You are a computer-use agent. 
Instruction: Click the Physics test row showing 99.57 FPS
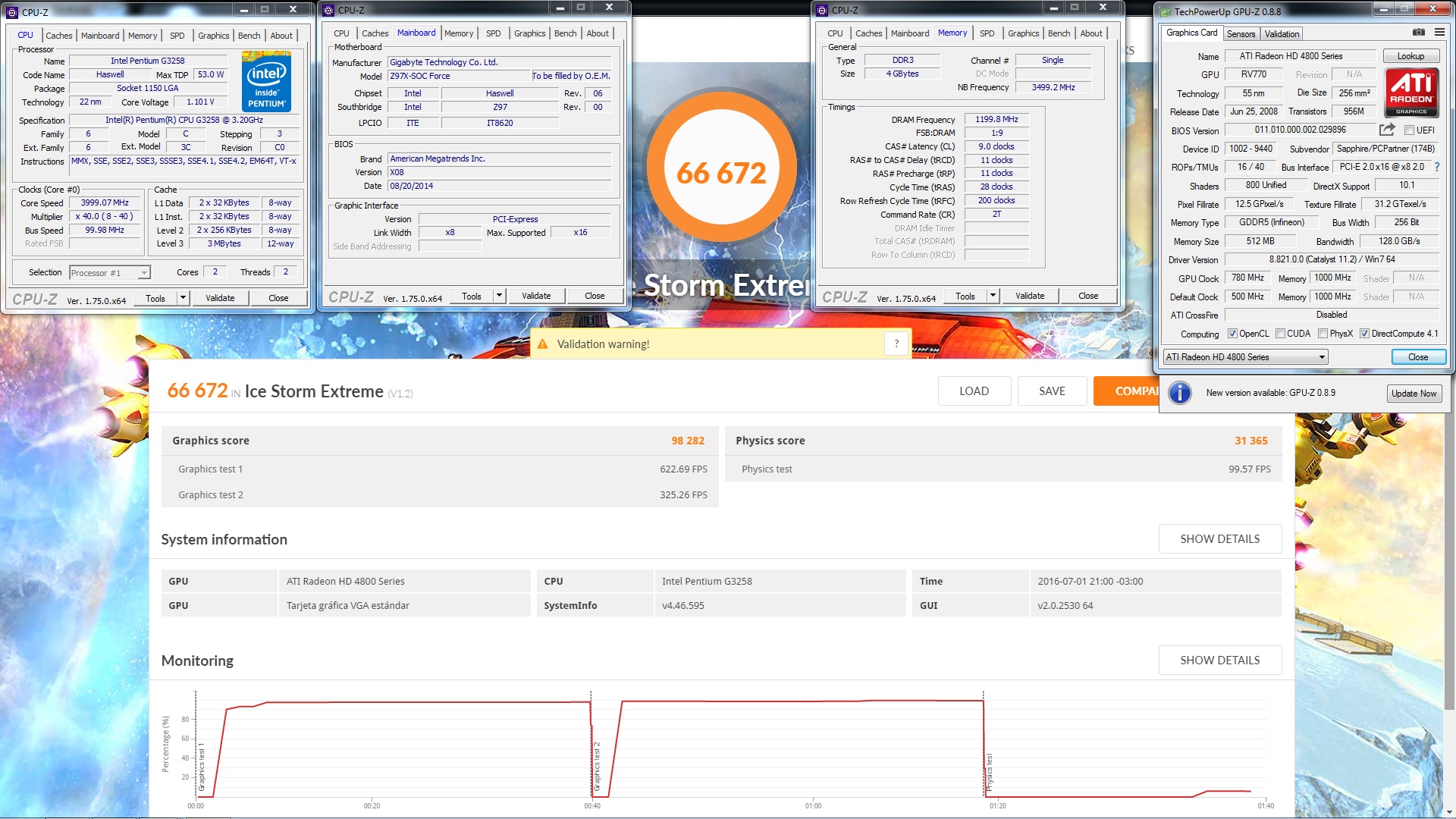pyautogui.click(x=1003, y=469)
